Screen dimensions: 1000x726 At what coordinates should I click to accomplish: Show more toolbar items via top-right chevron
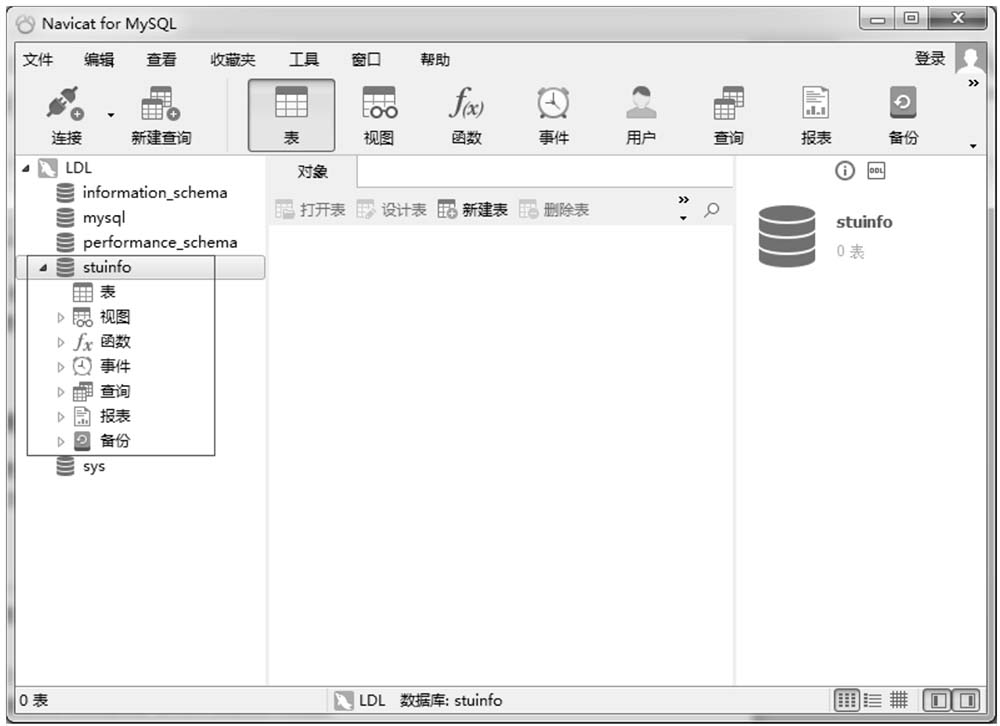[x=973, y=83]
